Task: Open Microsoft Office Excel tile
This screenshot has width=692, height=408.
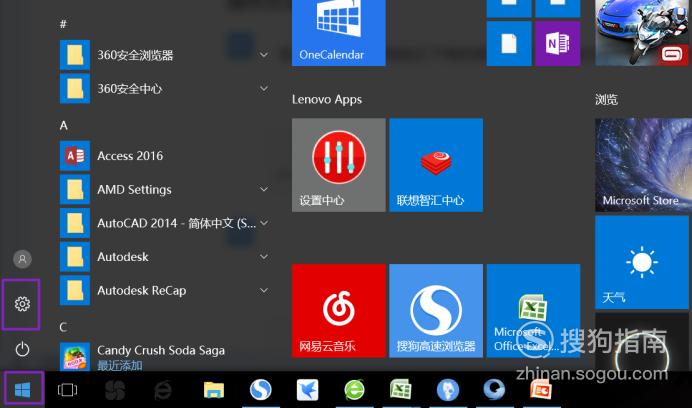Action: point(533,310)
